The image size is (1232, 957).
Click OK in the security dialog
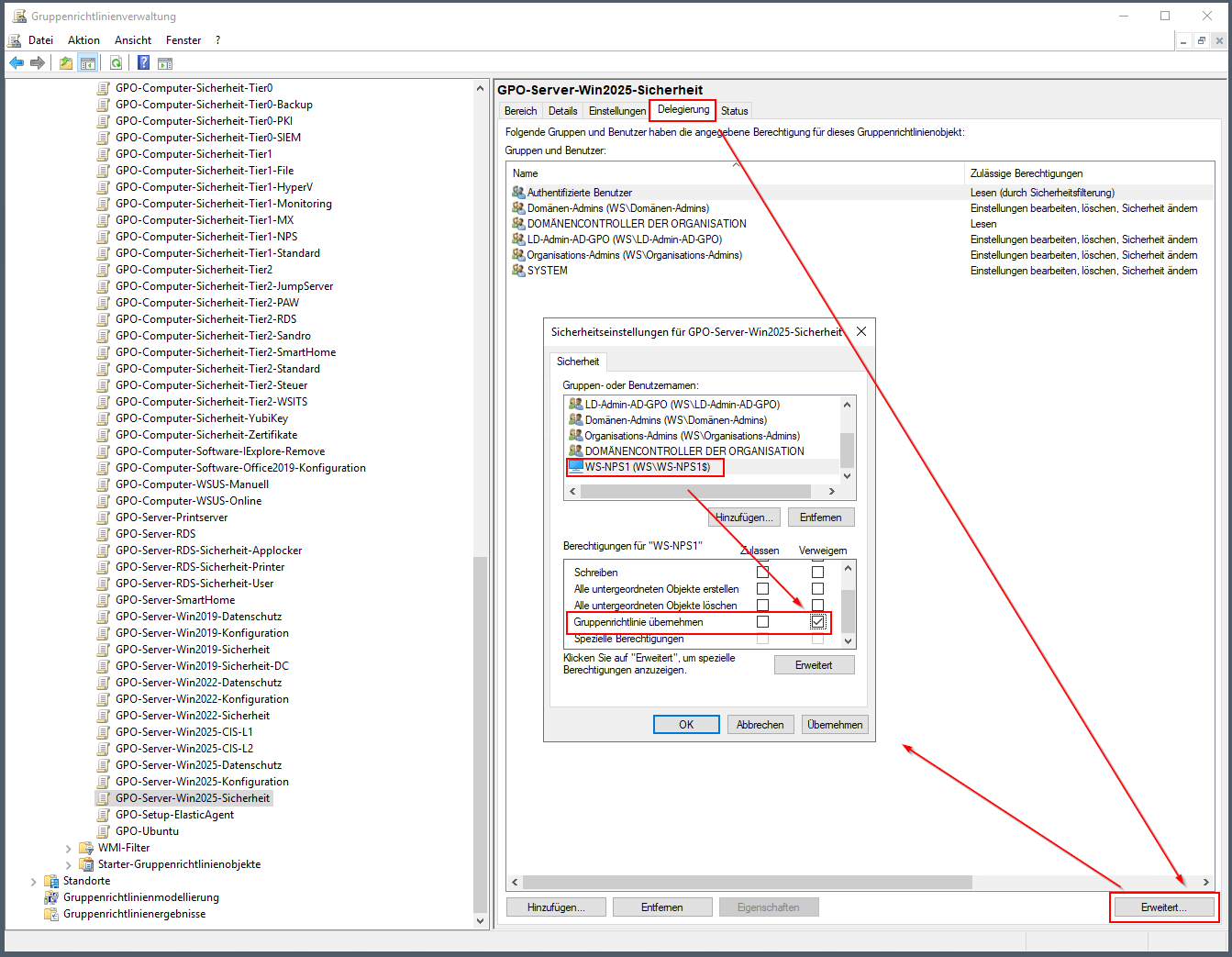pos(686,725)
